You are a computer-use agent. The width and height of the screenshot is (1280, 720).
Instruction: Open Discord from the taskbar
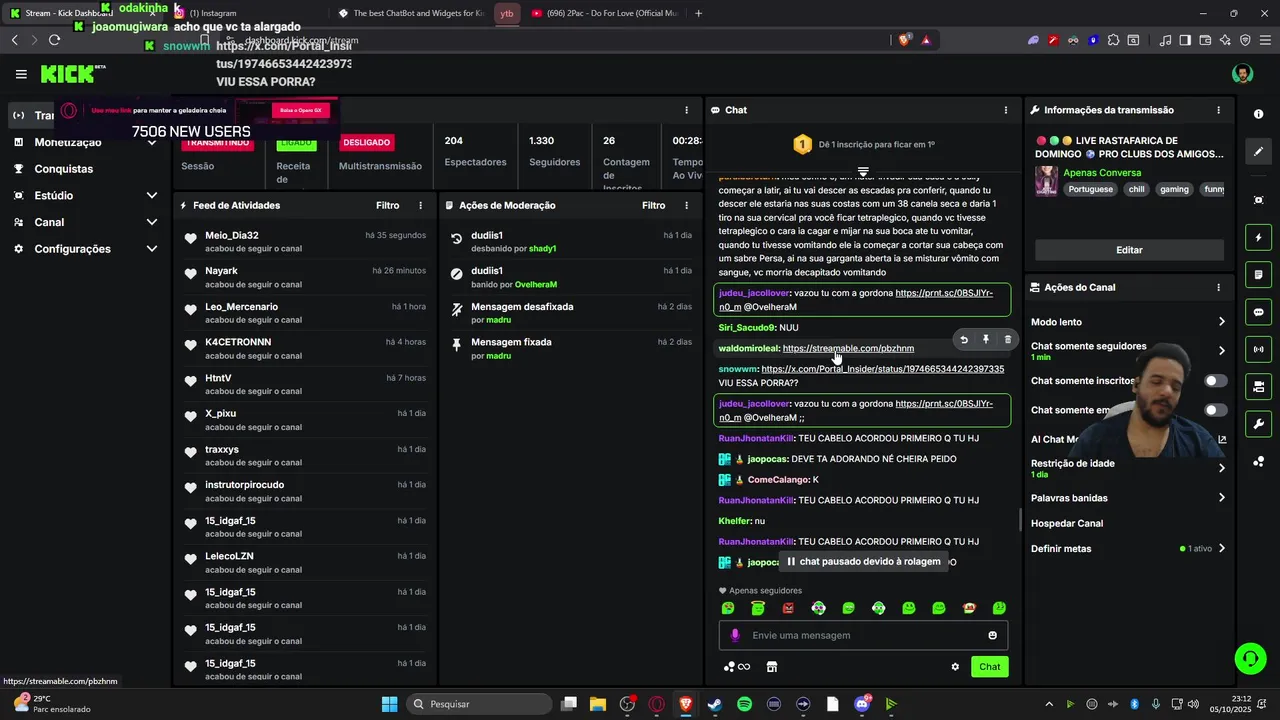click(x=862, y=704)
